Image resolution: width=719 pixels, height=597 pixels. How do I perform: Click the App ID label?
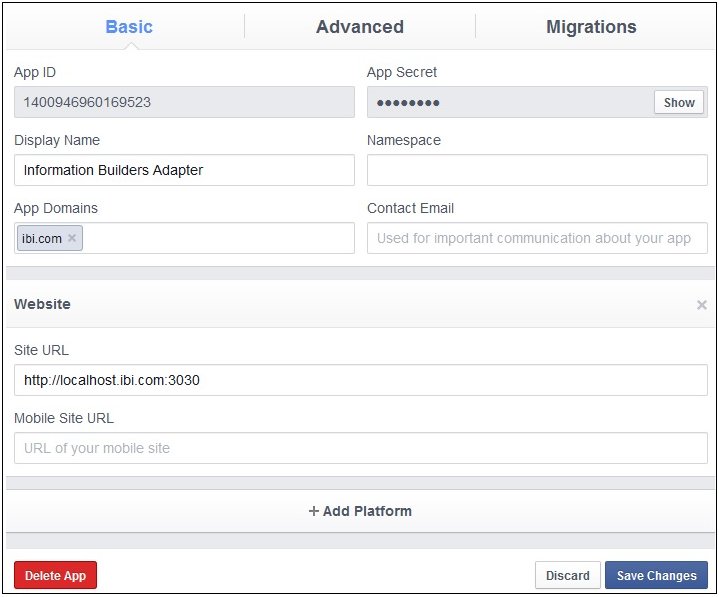[x=35, y=72]
